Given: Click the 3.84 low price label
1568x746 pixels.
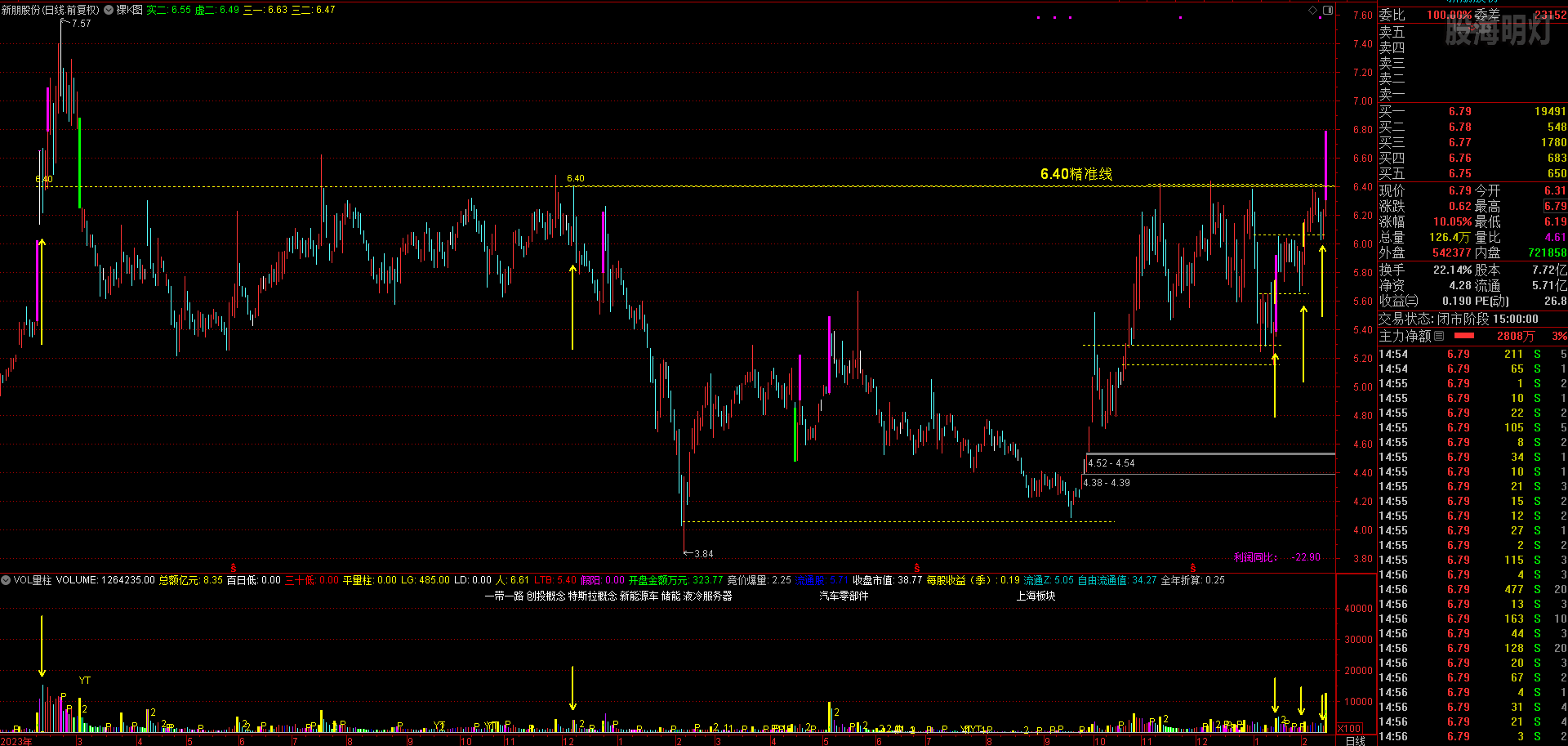Looking at the screenshot, I should tap(703, 554).
